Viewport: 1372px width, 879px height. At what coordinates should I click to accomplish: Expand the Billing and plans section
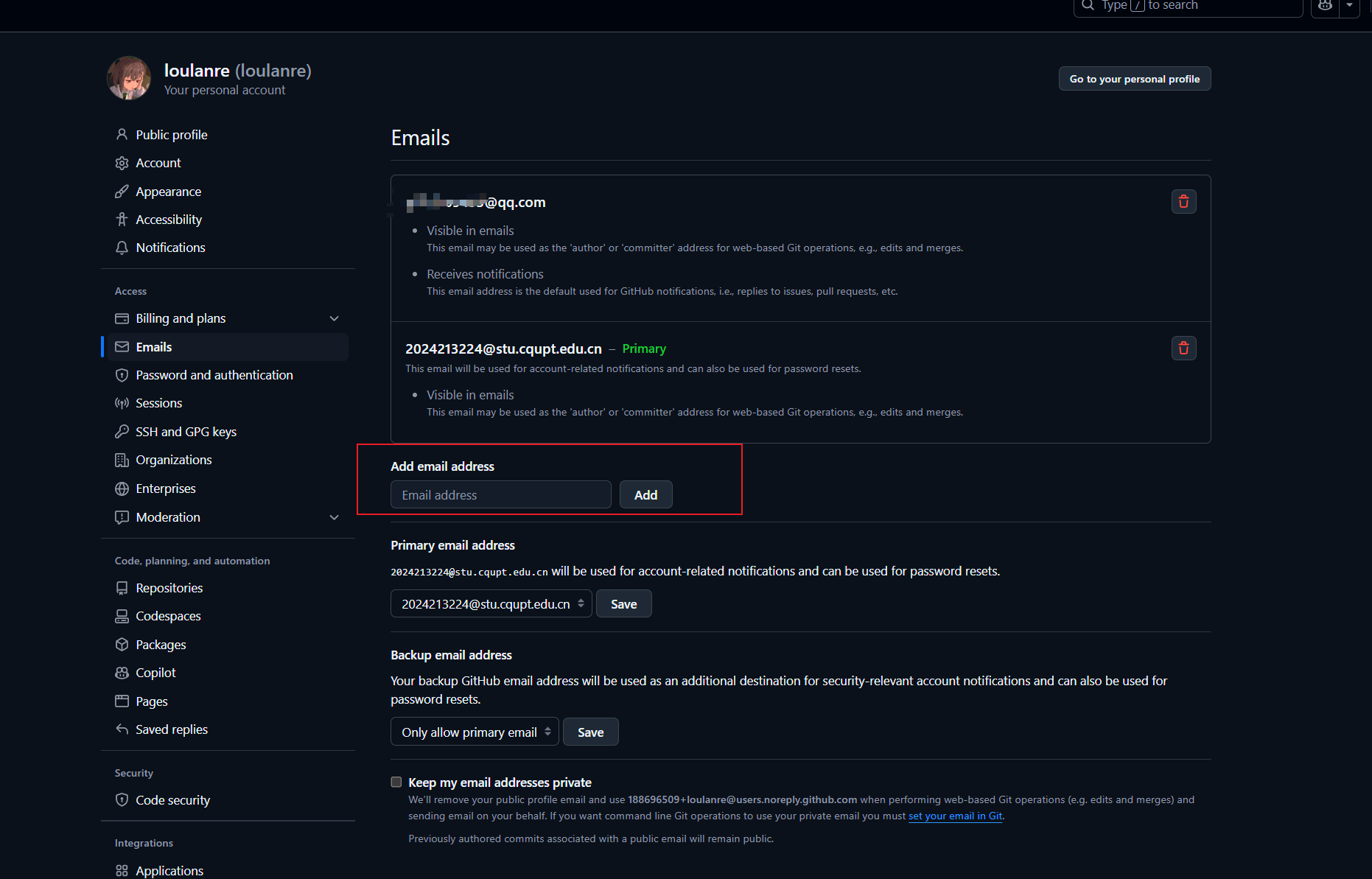point(334,318)
